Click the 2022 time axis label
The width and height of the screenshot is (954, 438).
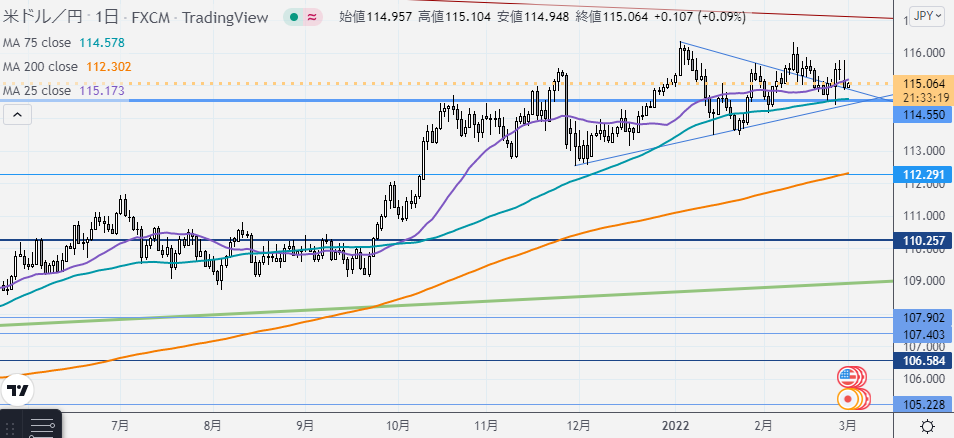tap(674, 424)
